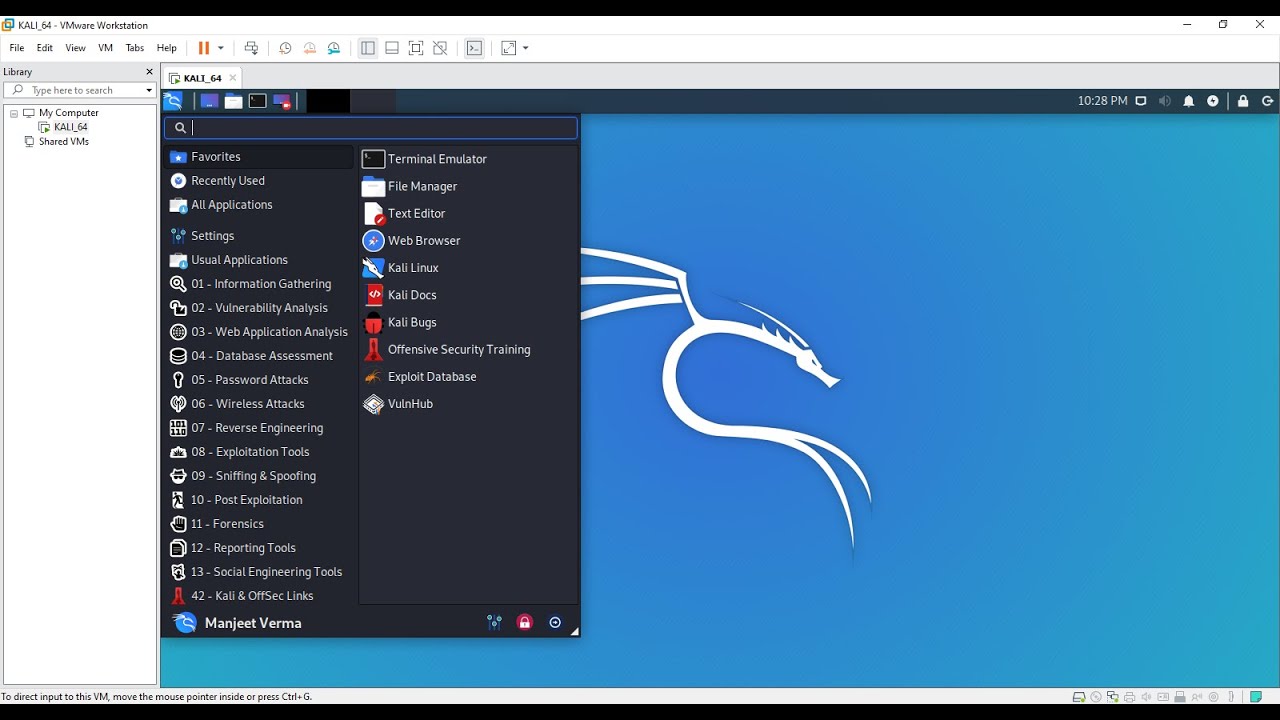Take VM snapshot toolbar icon

[285, 48]
